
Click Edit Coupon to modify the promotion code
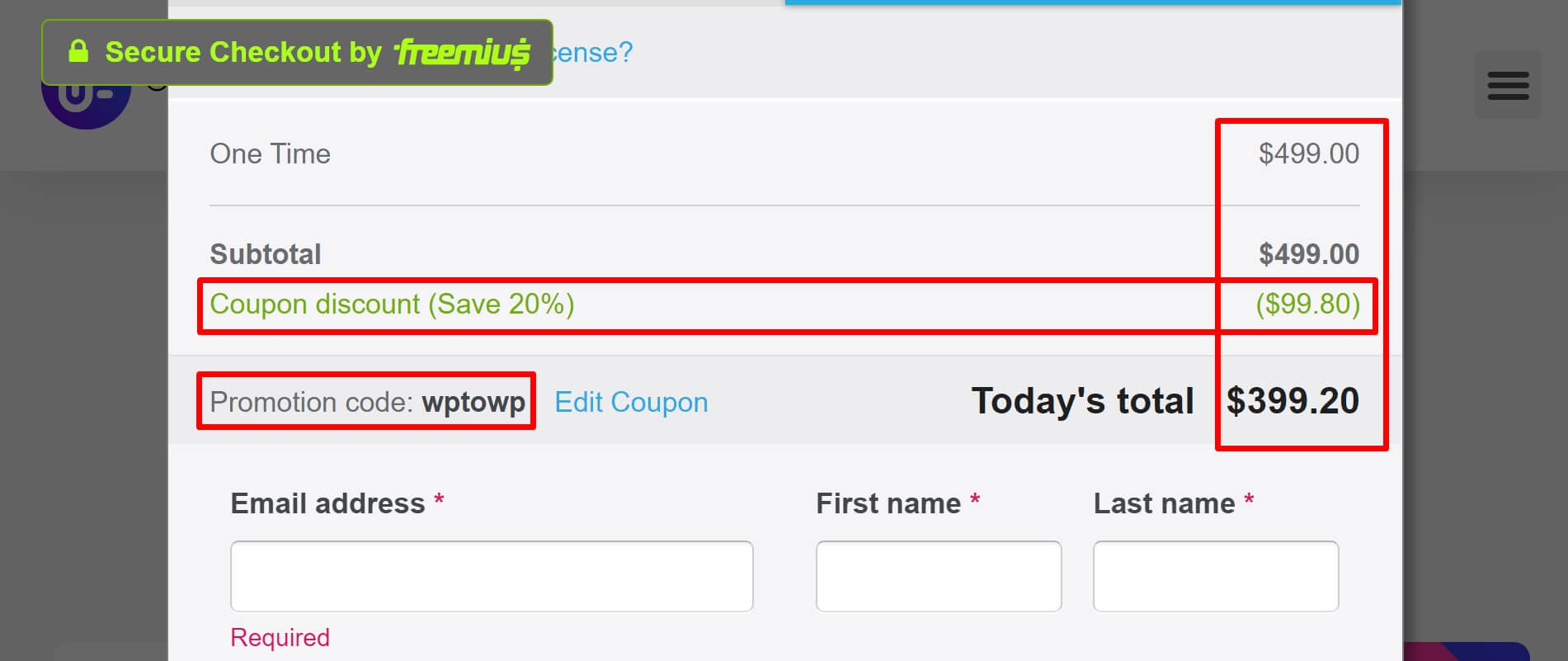631,402
